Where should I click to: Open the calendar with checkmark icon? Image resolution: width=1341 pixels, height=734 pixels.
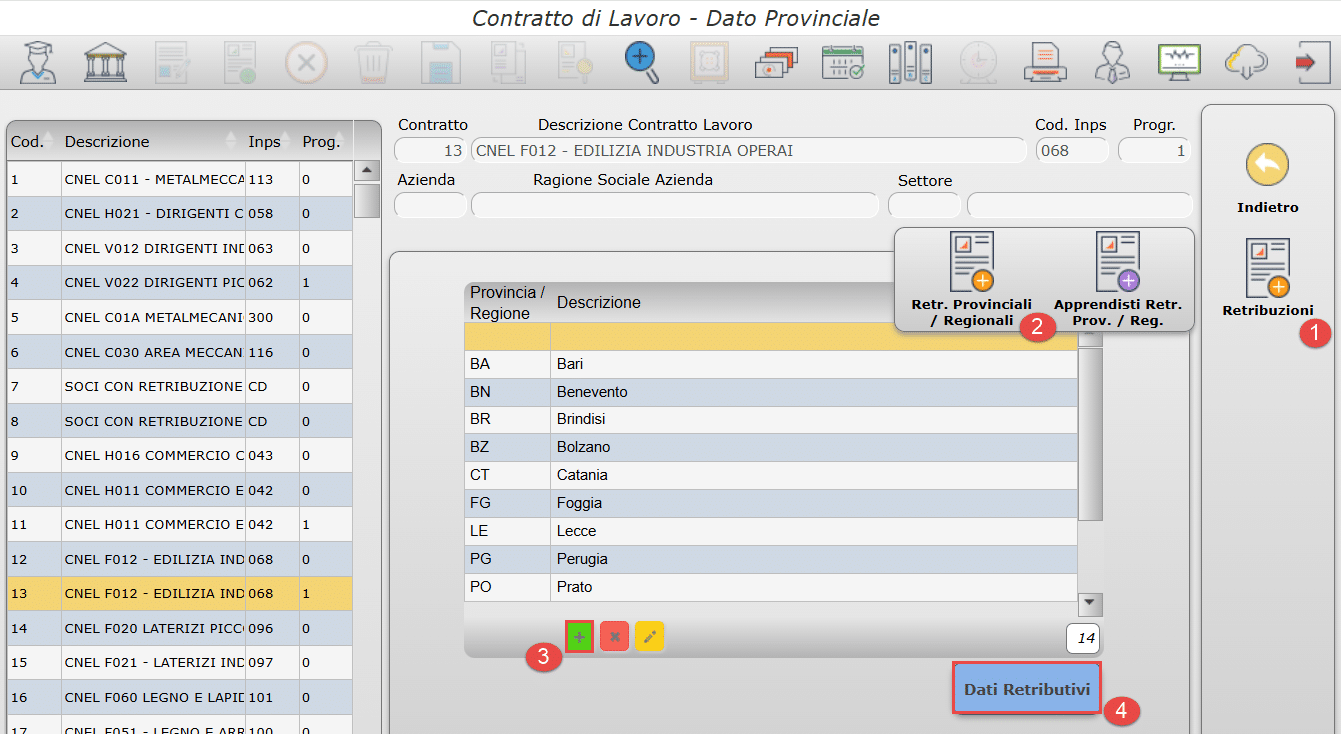(843, 63)
